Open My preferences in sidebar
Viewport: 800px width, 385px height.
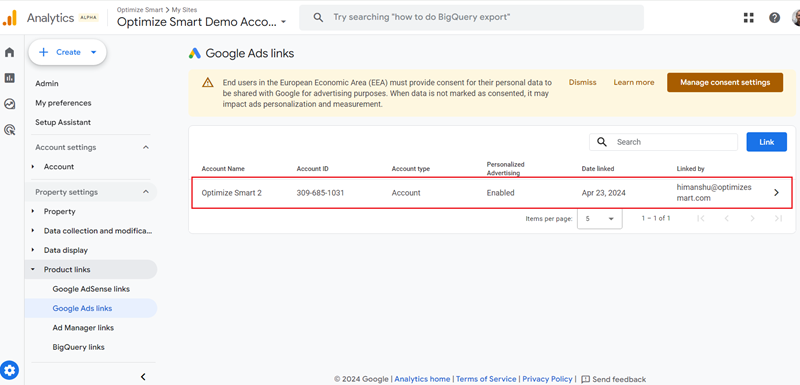click(63, 103)
